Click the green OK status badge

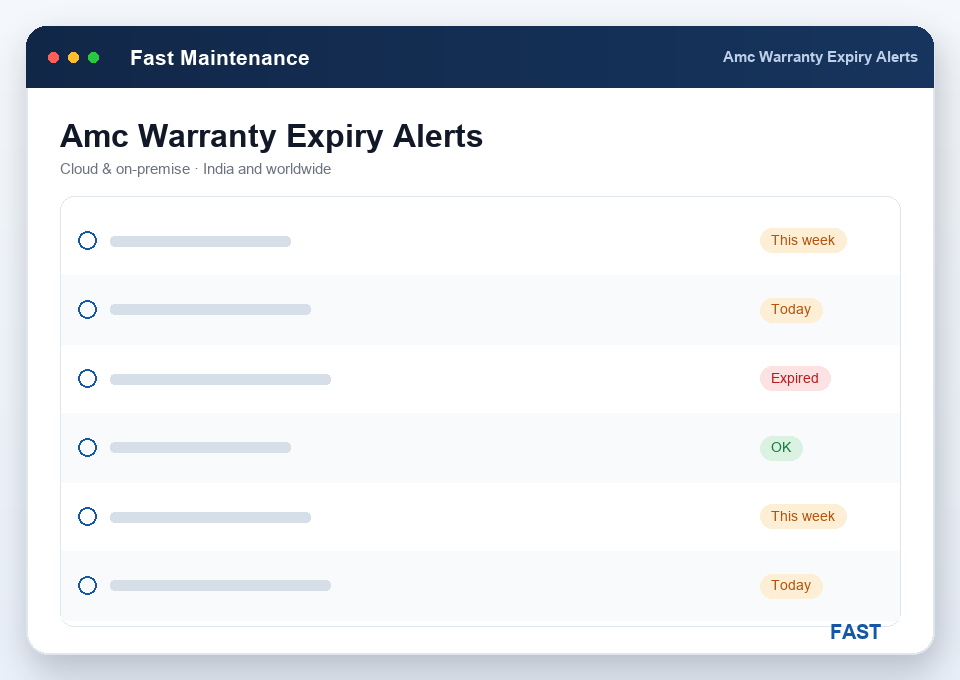(x=781, y=447)
